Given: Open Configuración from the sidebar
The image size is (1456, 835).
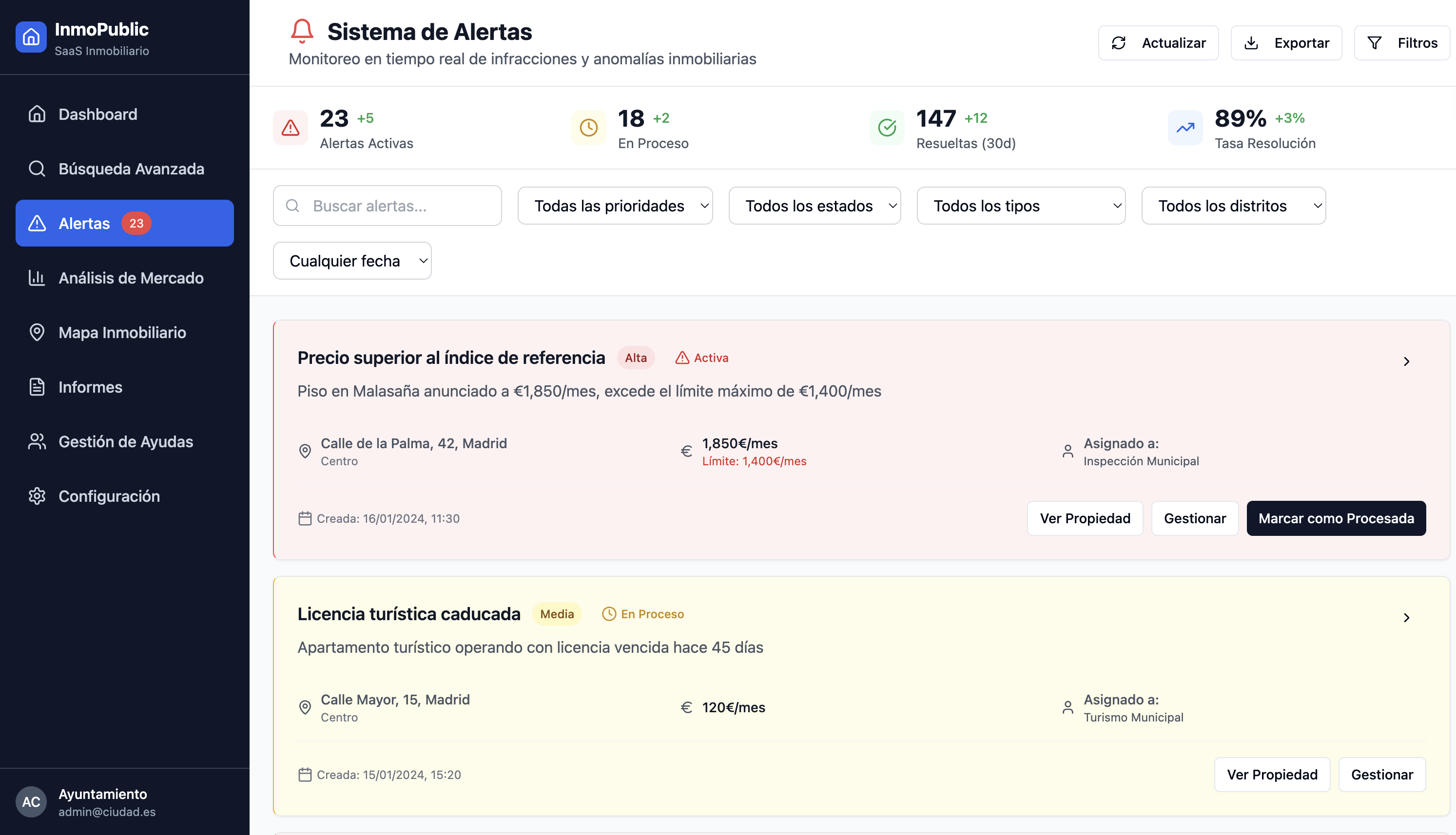Looking at the screenshot, I should pos(109,496).
